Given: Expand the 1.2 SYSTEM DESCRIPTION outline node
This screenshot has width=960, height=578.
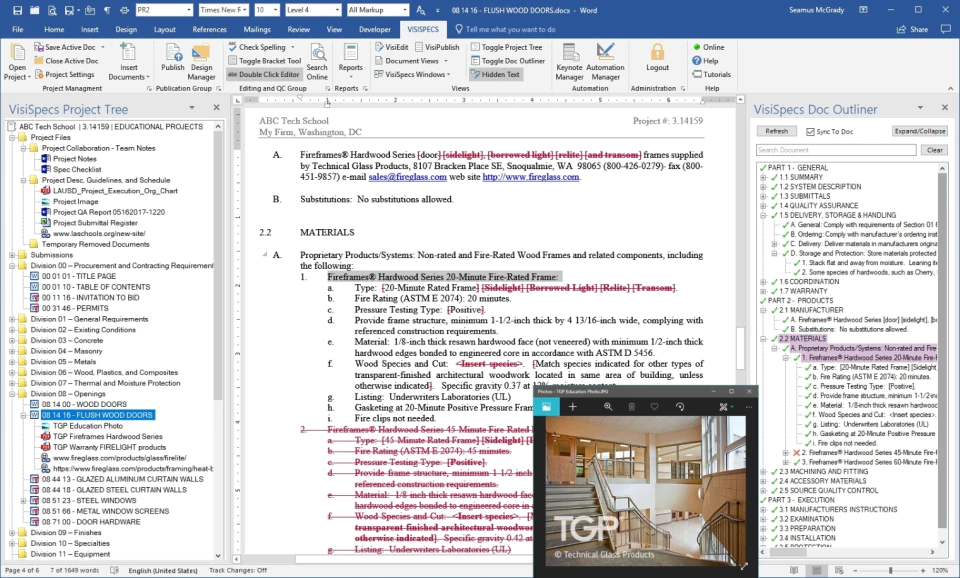Looking at the screenshot, I should tap(763, 187).
